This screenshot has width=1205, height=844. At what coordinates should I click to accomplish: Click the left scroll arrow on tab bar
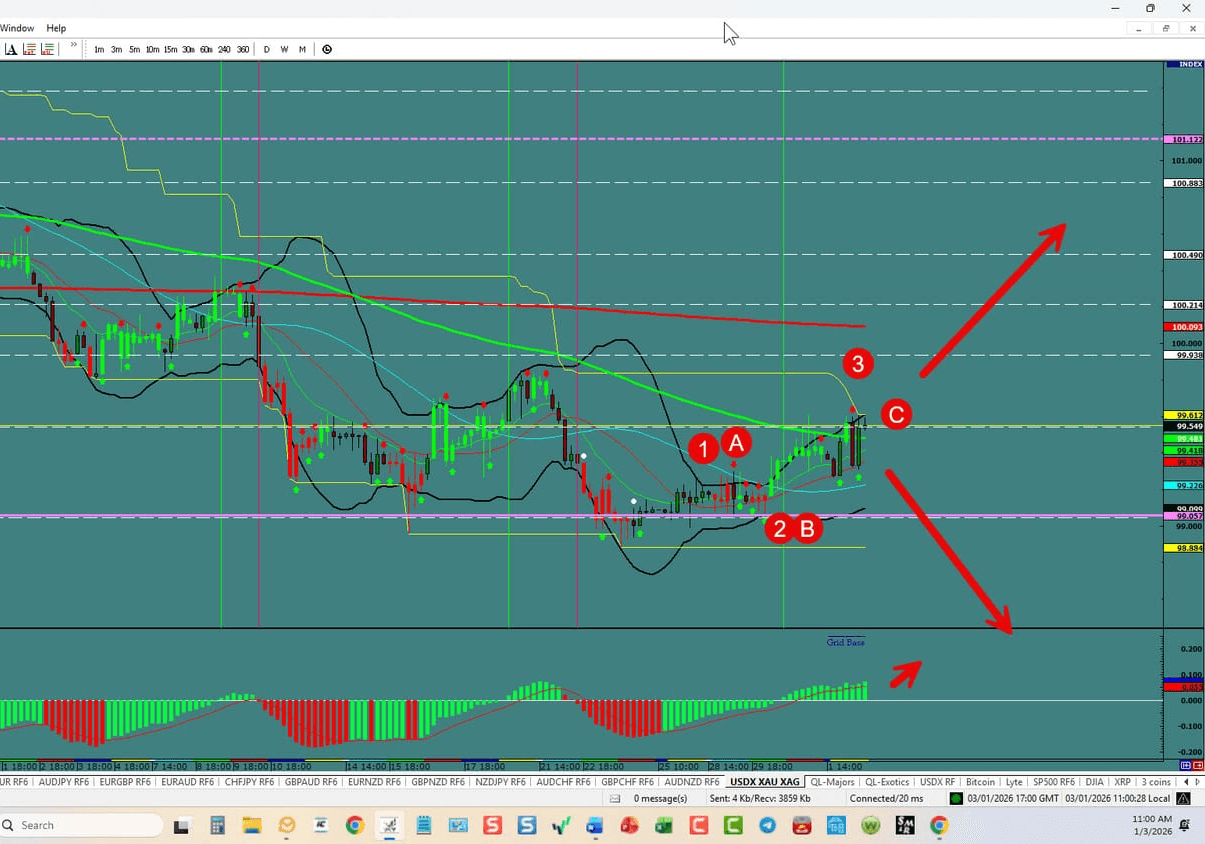pos(1185,782)
